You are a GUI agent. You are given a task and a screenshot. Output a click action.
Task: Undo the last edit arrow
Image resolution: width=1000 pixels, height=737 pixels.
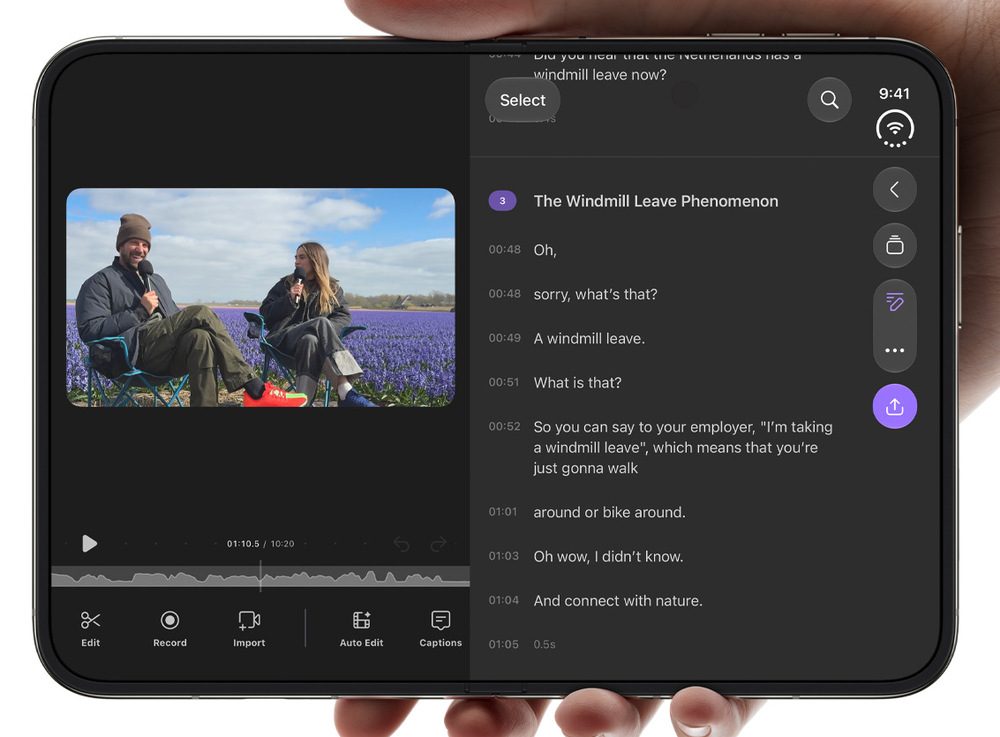pyautogui.click(x=401, y=544)
